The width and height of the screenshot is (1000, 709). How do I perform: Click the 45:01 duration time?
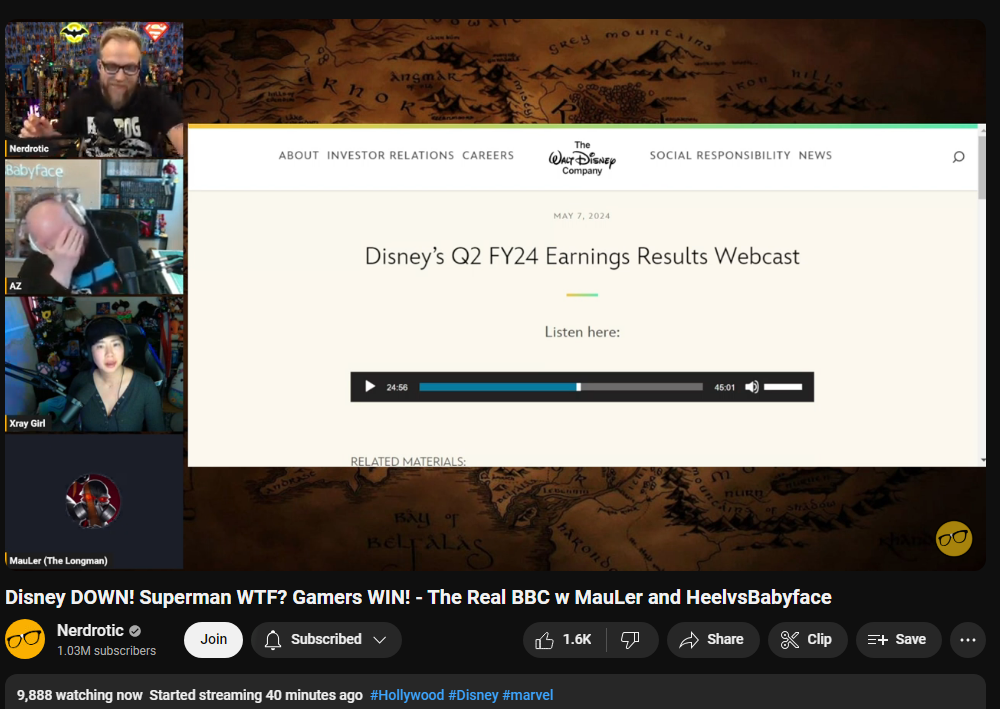pos(724,387)
